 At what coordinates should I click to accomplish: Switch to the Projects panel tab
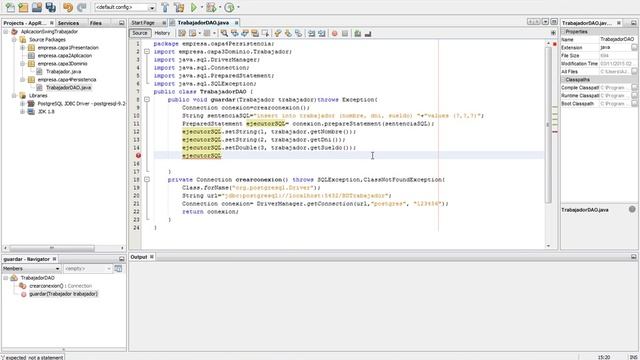24,23
